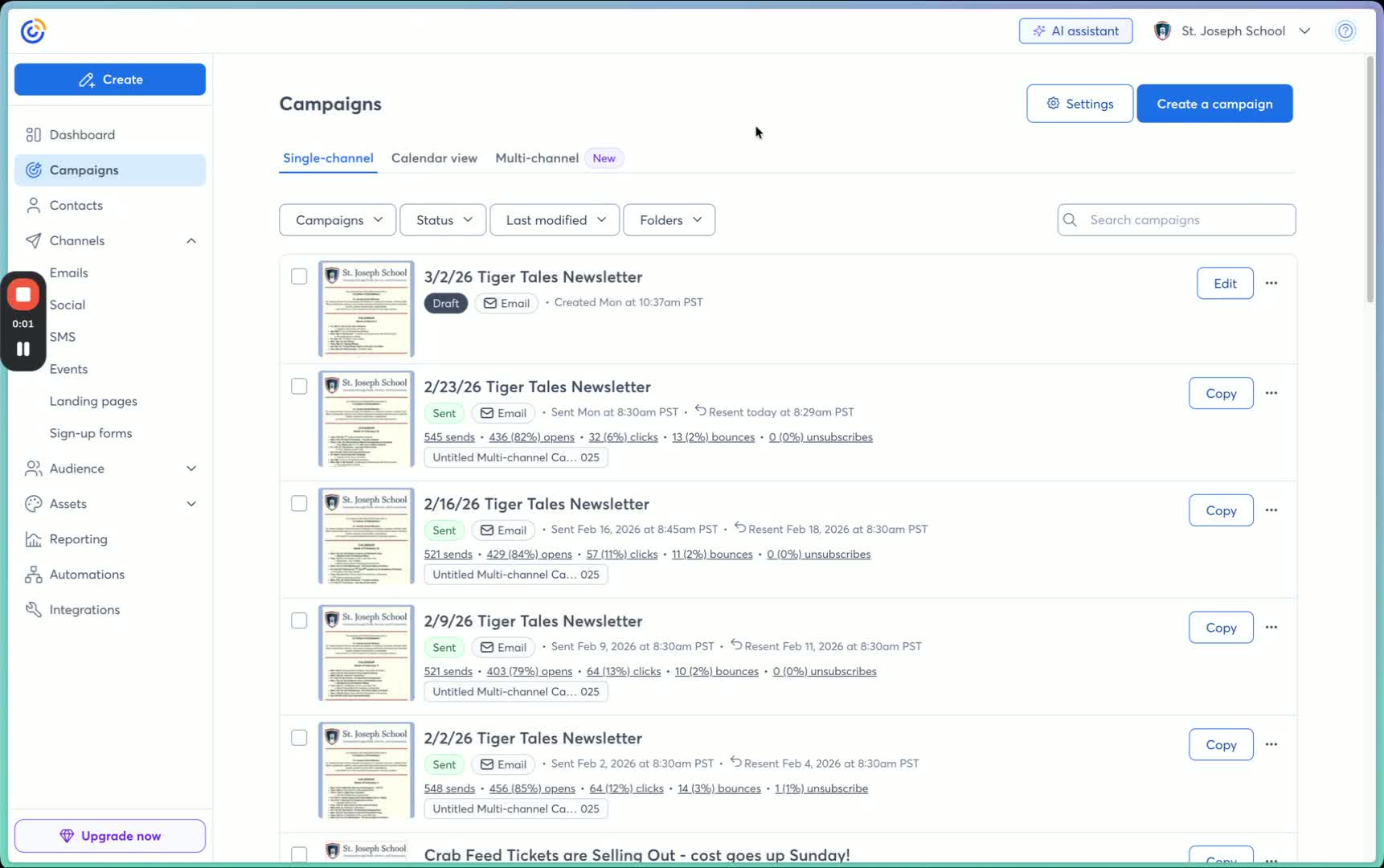The height and width of the screenshot is (868, 1384).
Task: Select the 2/16/26 Tiger Tales Newsletter checkbox
Action: point(299,504)
